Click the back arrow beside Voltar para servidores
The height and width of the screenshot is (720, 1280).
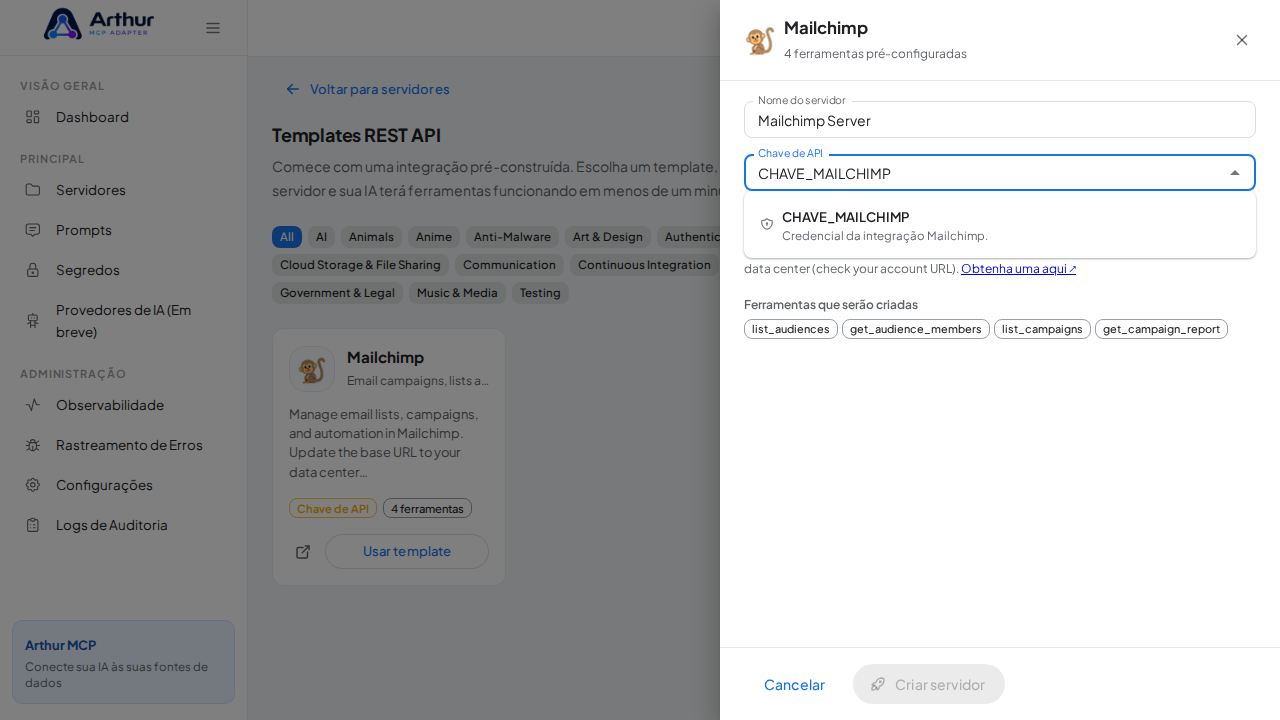pyautogui.click(x=293, y=89)
